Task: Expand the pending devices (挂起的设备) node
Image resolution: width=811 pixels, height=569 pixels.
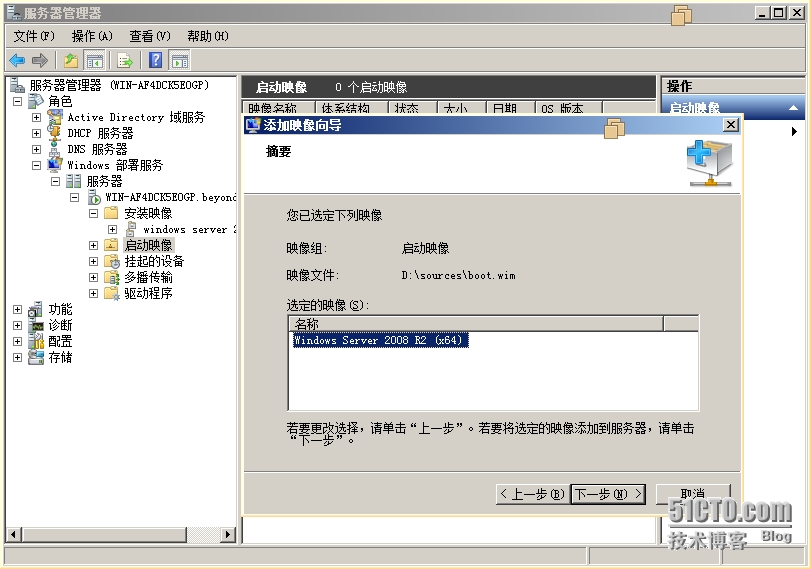Action: [93, 261]
